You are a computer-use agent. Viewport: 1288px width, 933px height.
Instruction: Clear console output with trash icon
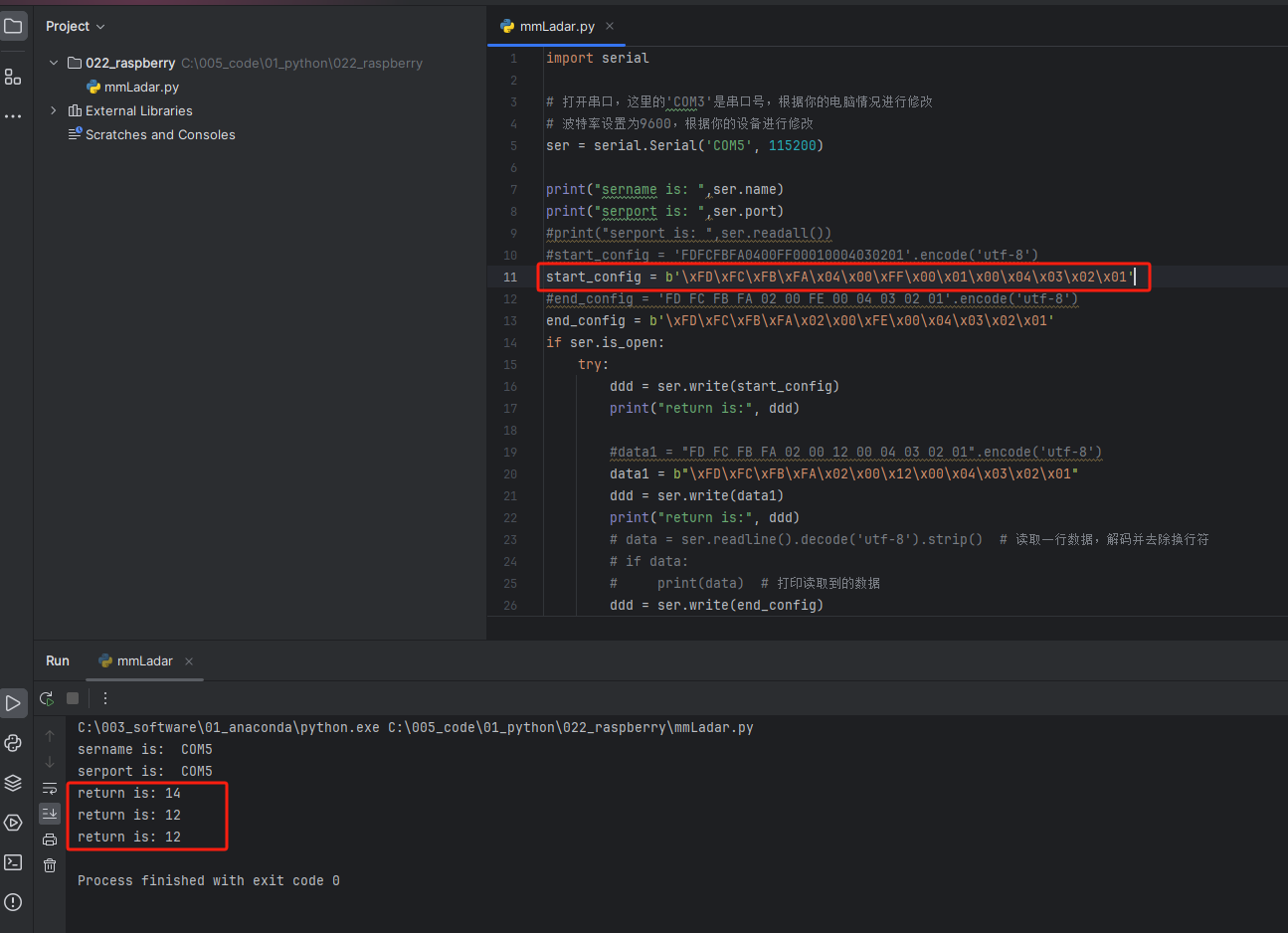point(50,865)
